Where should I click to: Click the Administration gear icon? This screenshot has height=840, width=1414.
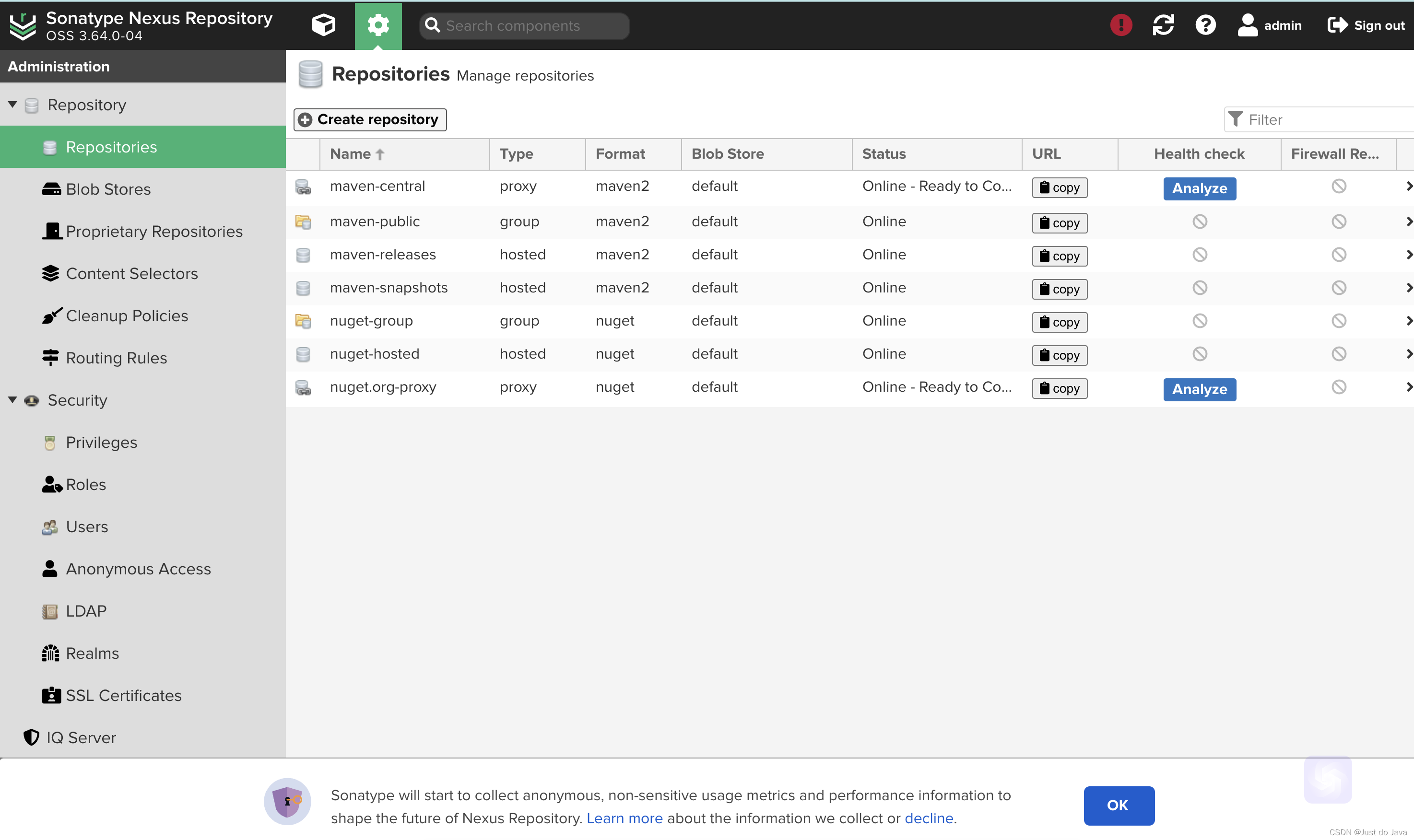[377, 25]
